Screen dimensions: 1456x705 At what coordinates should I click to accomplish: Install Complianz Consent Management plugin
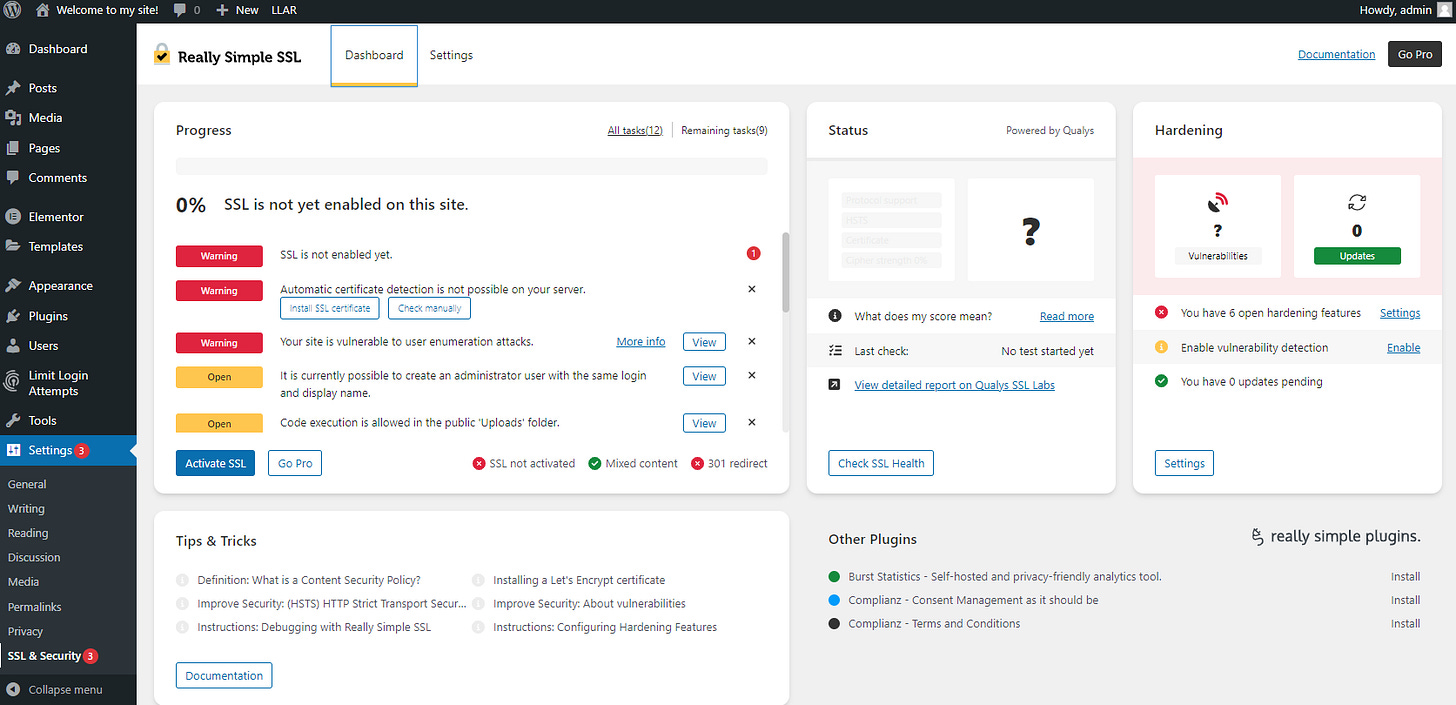pyautogui.click(x=1405, y=600)
